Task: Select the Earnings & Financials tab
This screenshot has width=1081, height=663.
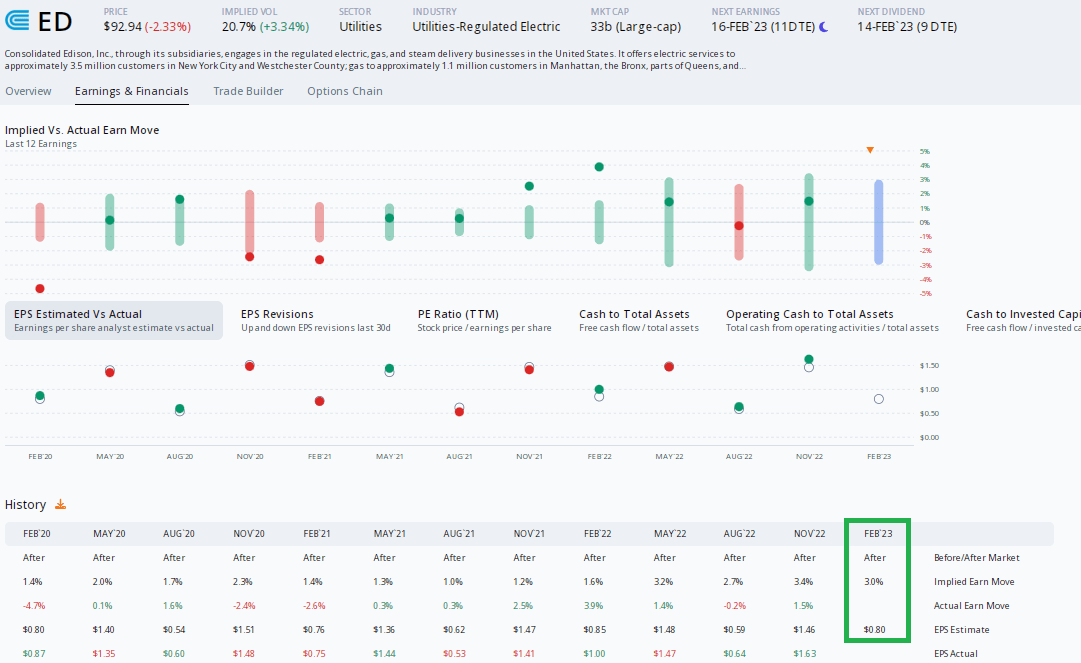Action: (132, 91)
